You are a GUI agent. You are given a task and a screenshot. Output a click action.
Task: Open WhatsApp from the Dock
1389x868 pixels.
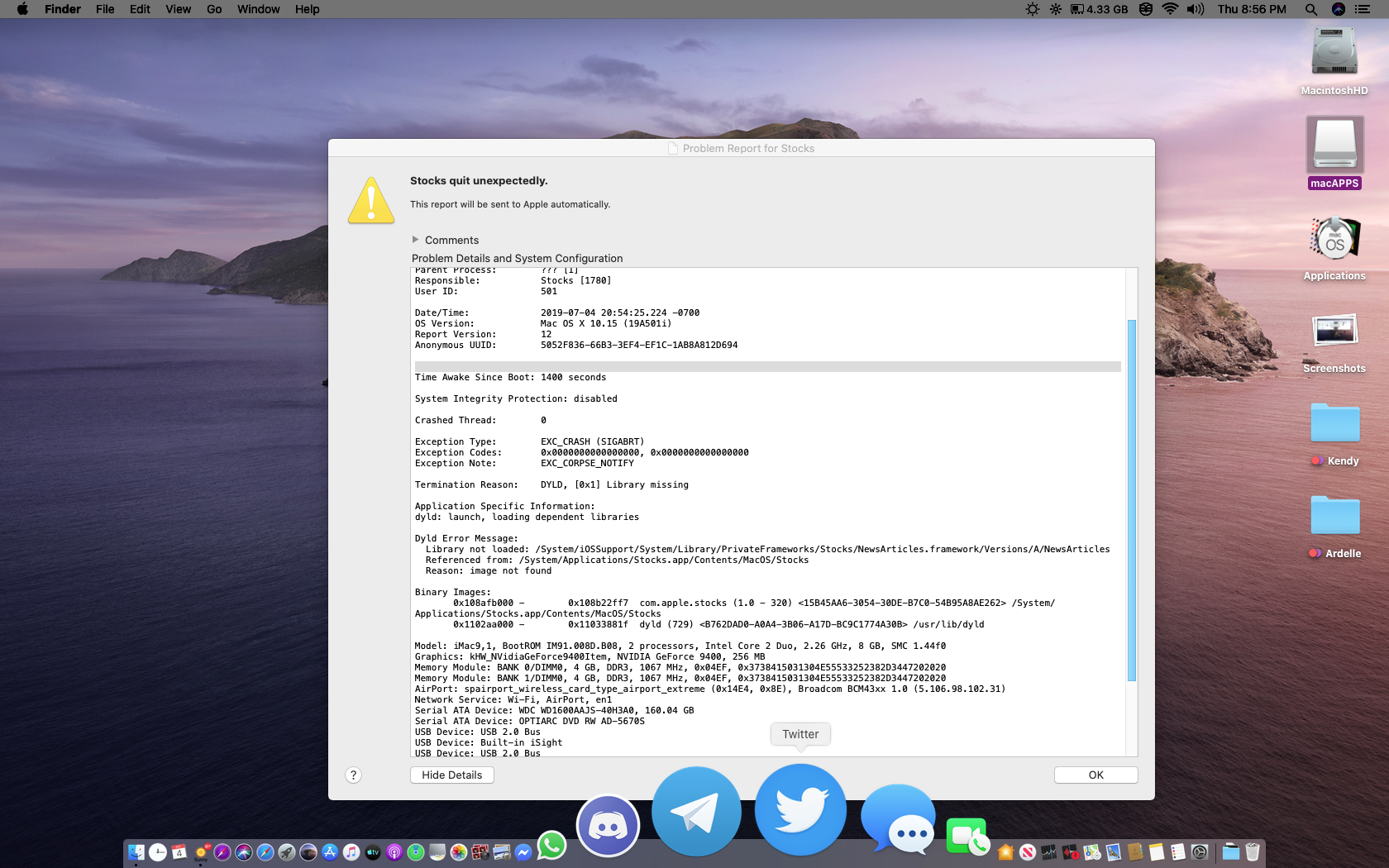tap(552, 845)
